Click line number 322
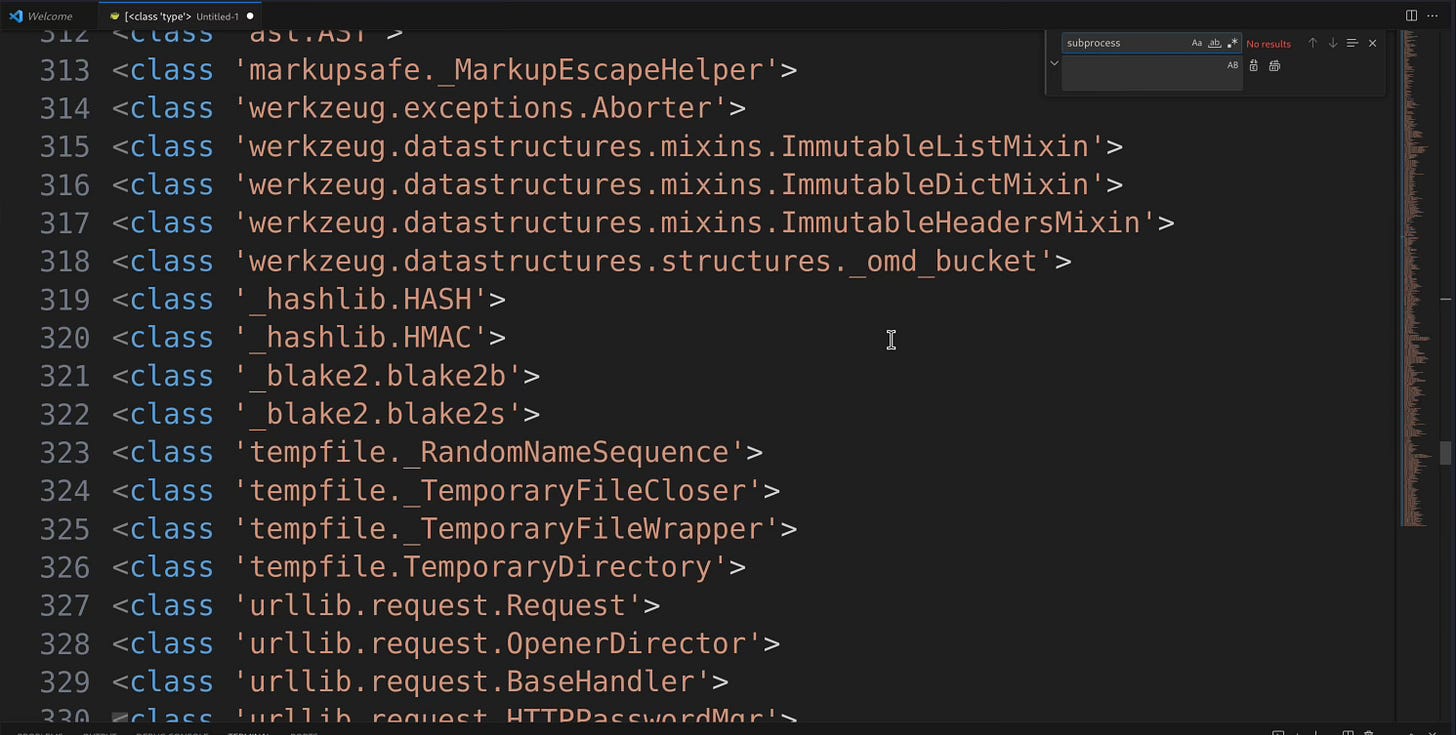 pos(65,414)
